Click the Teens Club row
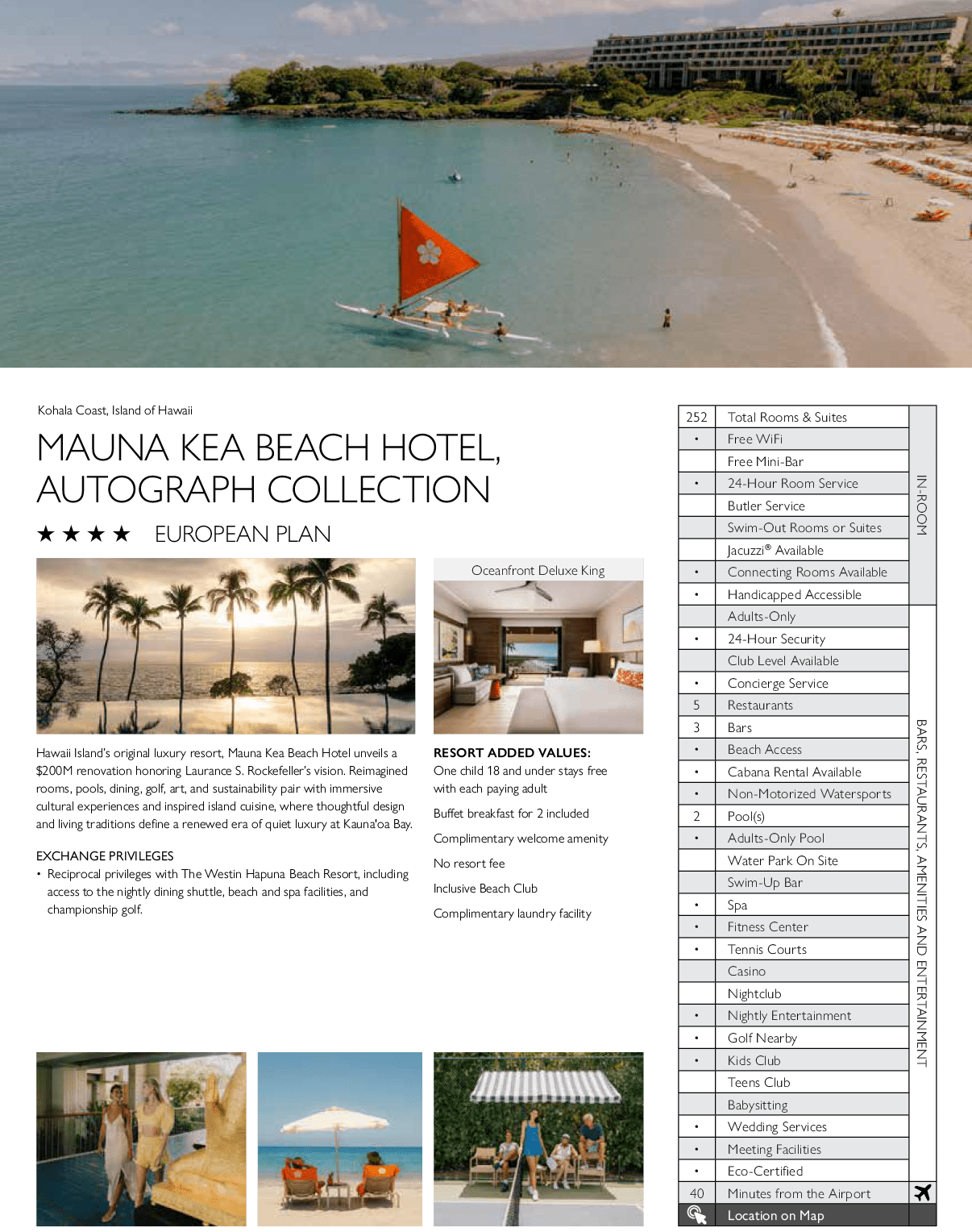This screenshot has width=972, height=1232. tap(794, 1082)
